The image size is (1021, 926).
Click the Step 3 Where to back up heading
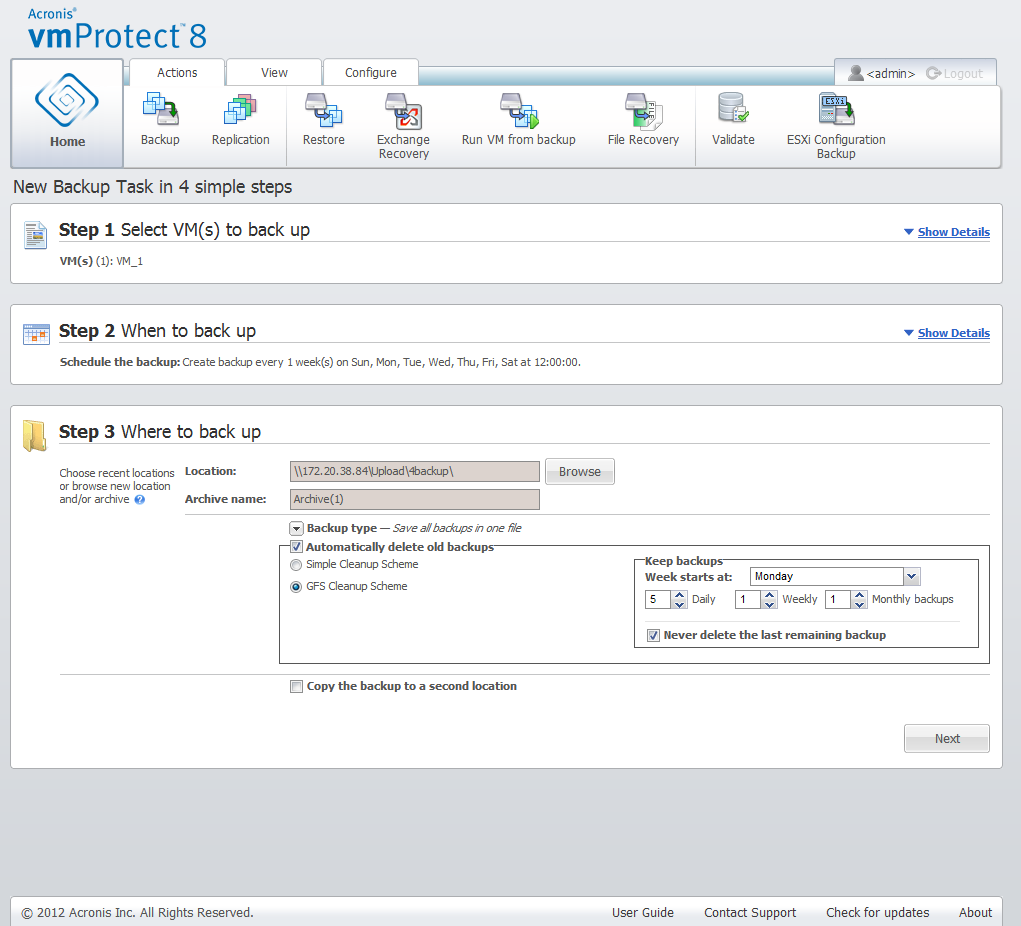pyautogui.click(x=160, y=432)
